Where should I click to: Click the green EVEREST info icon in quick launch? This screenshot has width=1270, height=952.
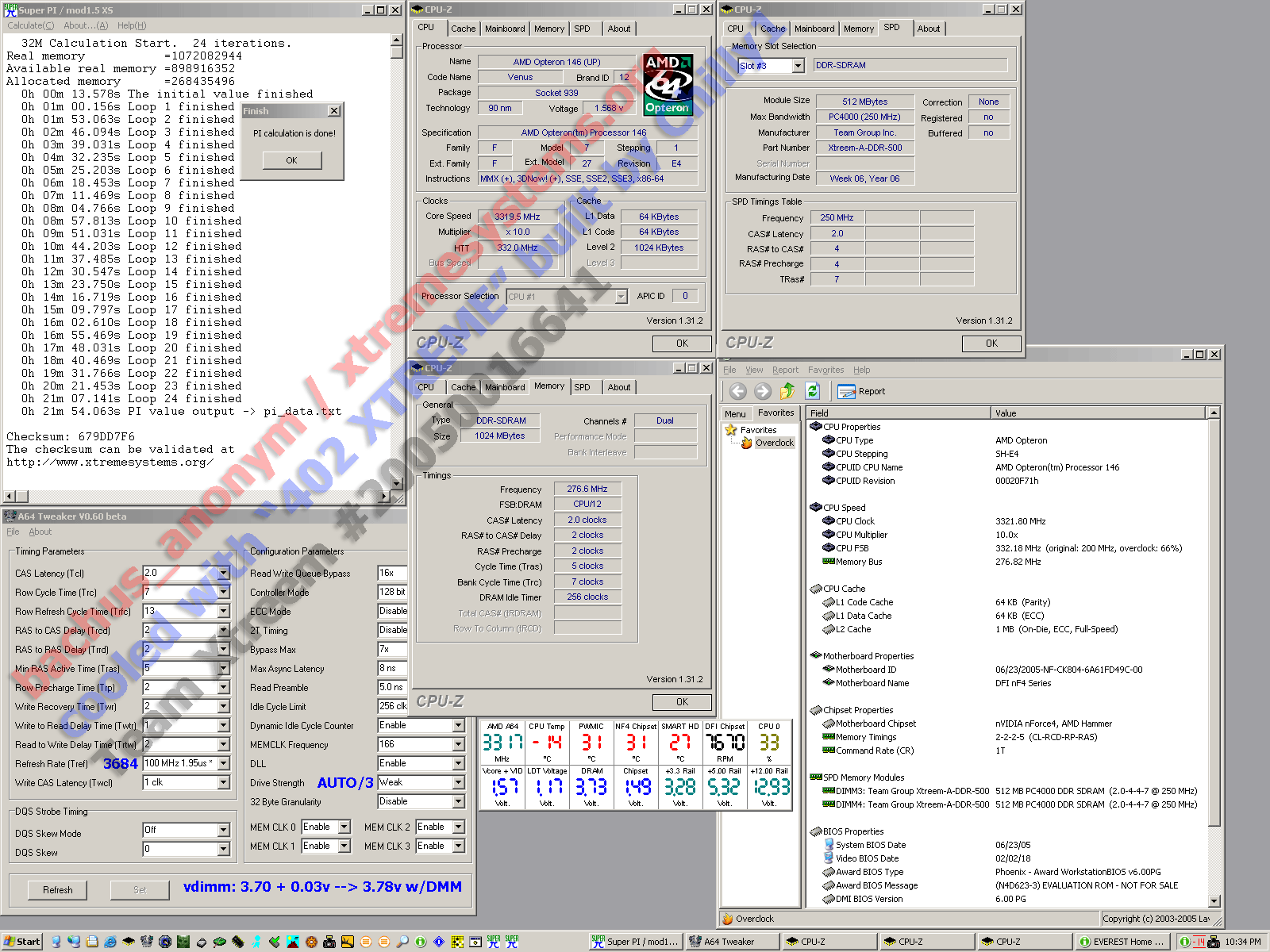tap(421, 942)
